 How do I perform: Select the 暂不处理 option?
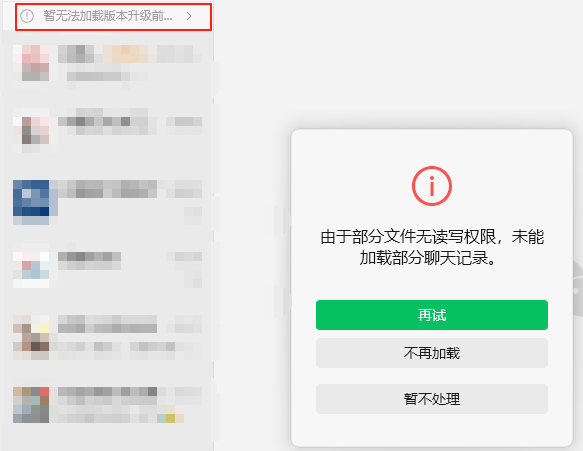tap(432, 399)
